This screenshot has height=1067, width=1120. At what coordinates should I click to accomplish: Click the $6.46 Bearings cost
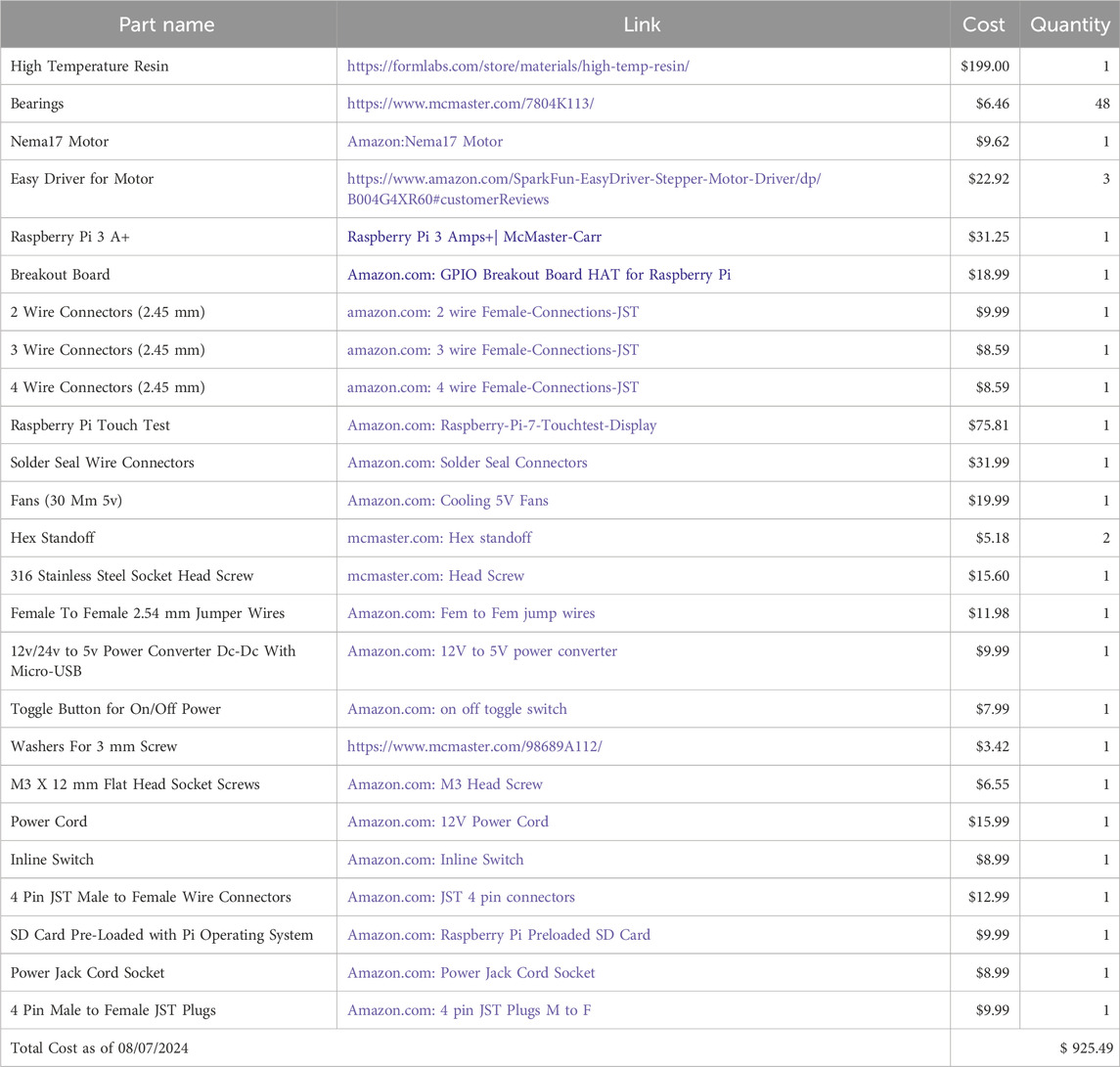993,104
